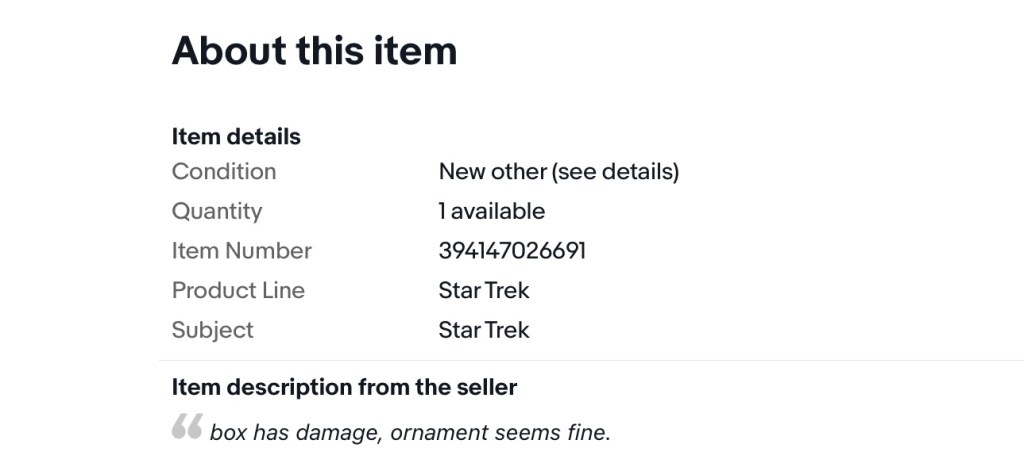This screenshot has width=1024, height=463.
Task: Click the 'Subject' label
Action: [213, 330]
